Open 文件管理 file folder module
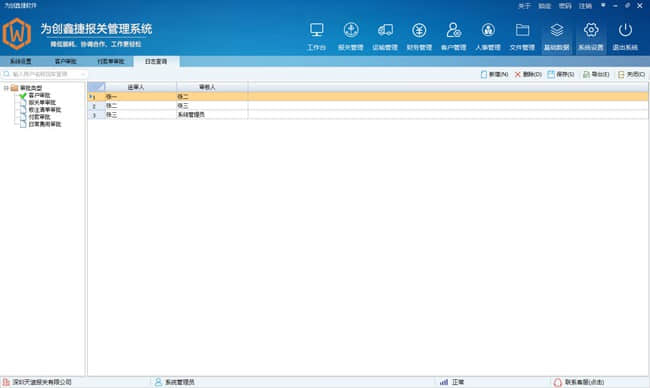Viewport: 650px width, 388px height. 522,36
